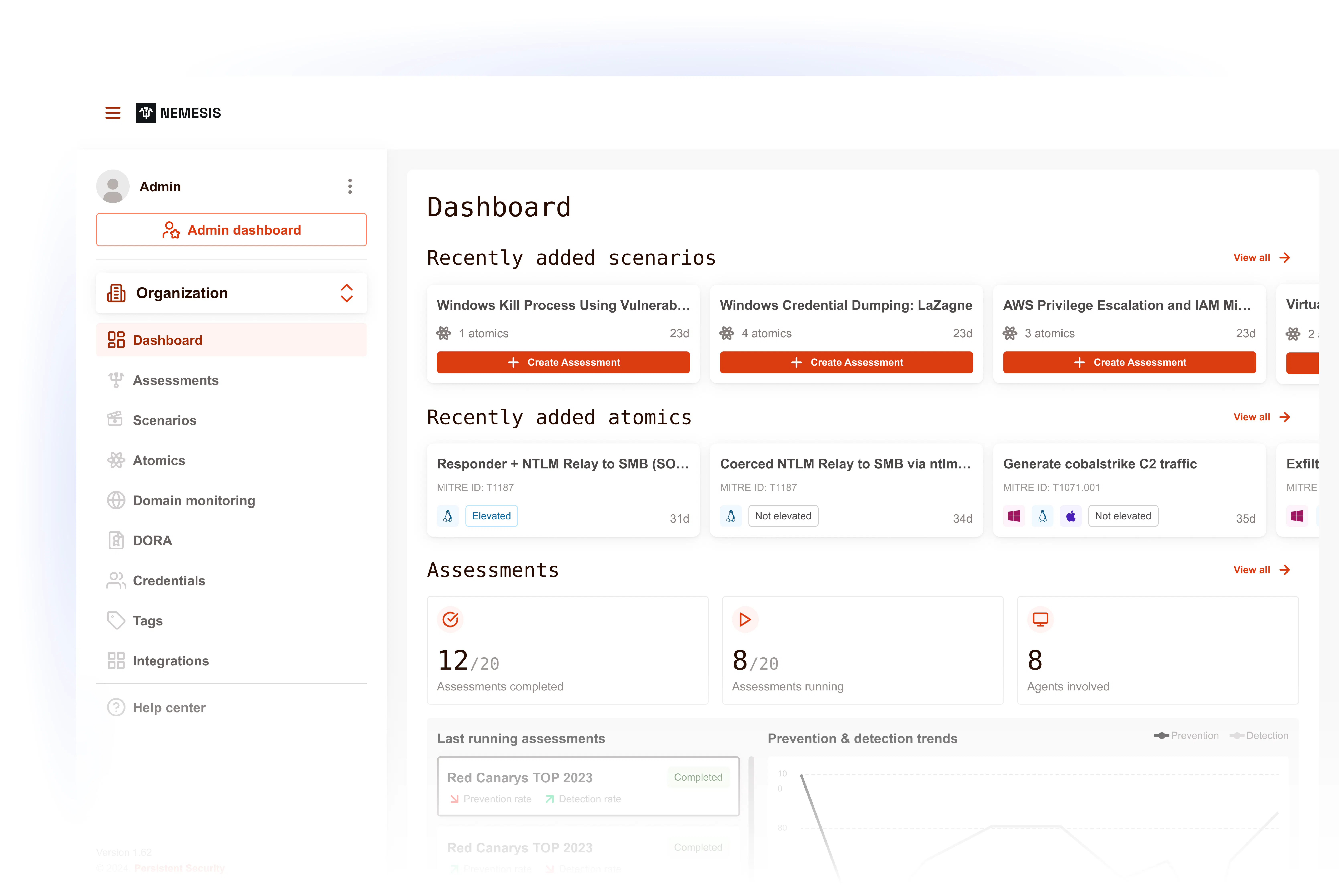Click the Assessments completed checkmark icon
Viewport: 1339px width, 896px height.
pyautogui.click(x=451, y=620)
